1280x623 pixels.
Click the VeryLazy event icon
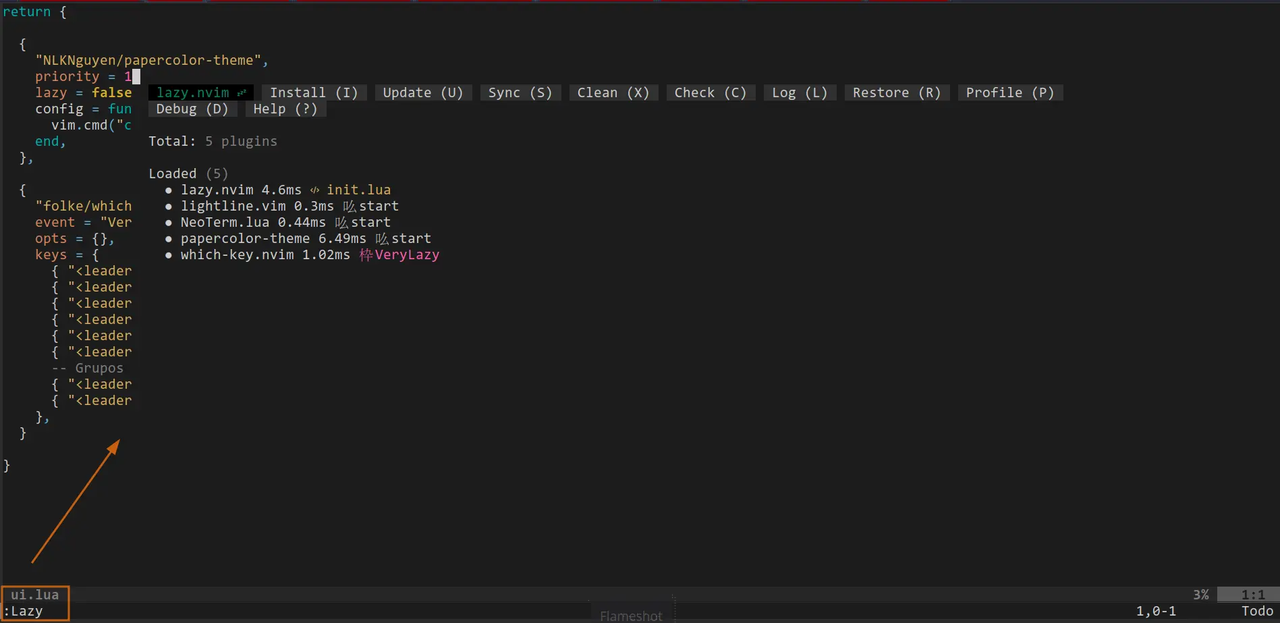click(x=366, y=255)
